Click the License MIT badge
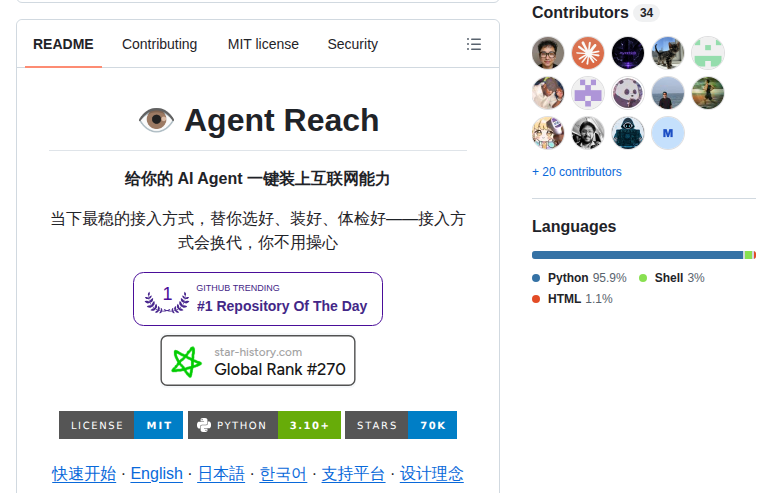 [121, 425]
